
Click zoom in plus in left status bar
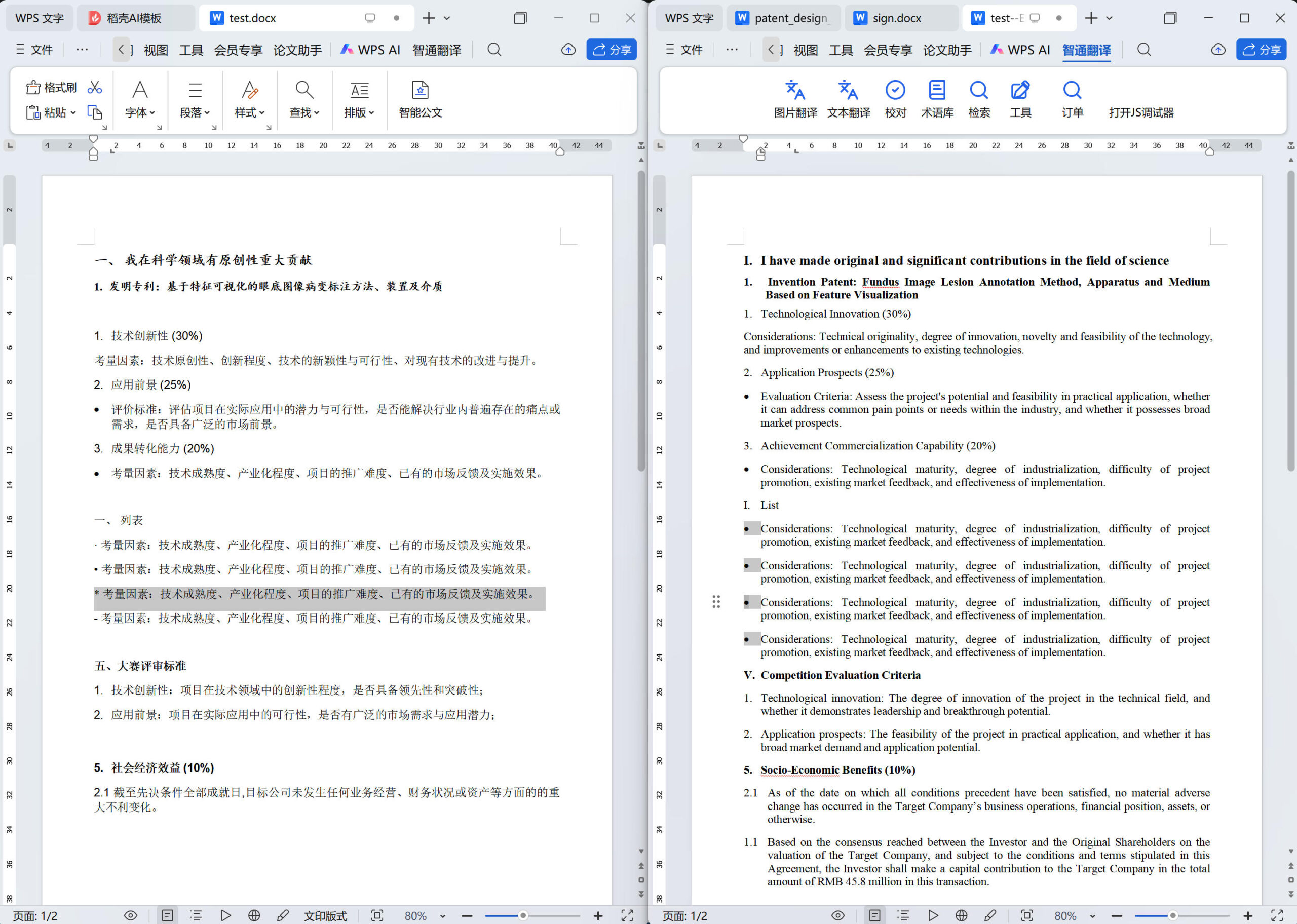pyautogui.click(x=598, y=915)
